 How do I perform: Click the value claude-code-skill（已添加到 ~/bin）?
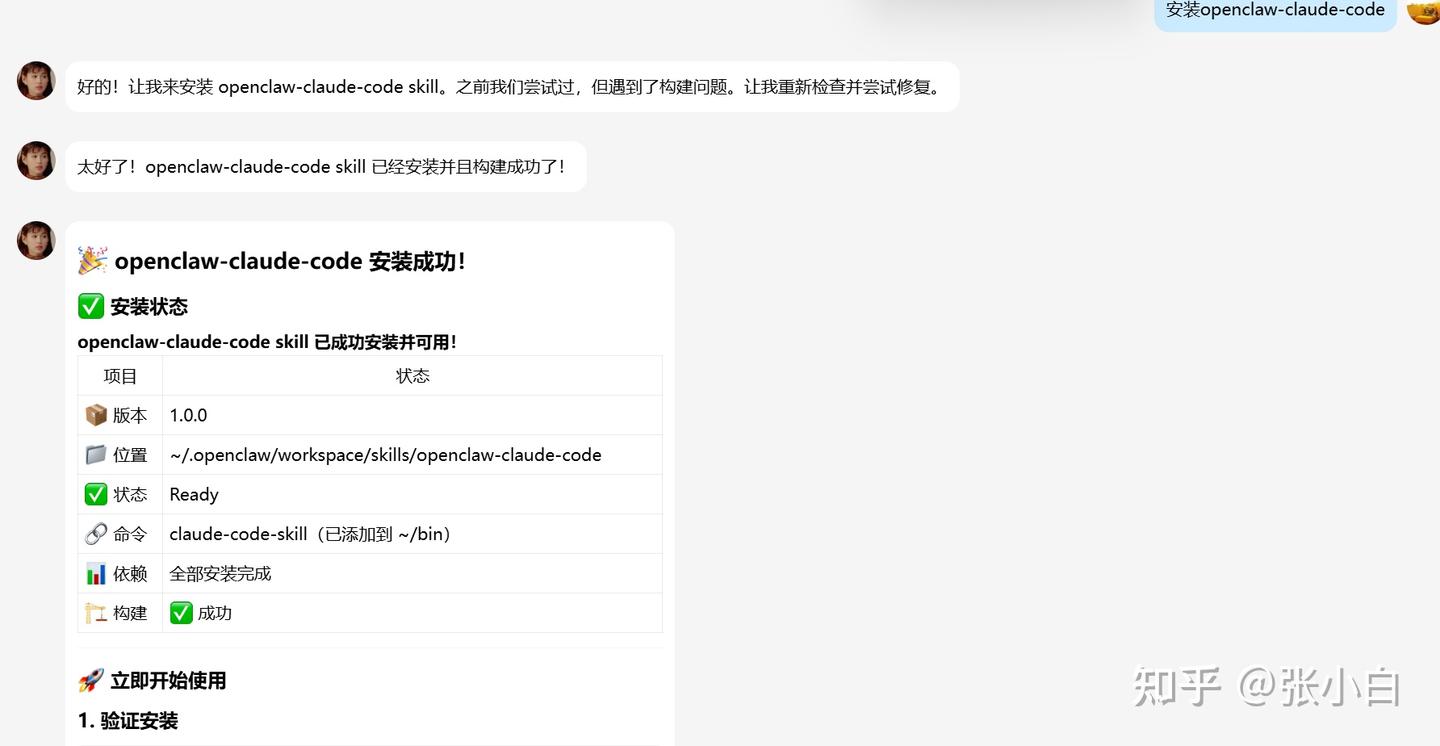click(x=313, y=534)
